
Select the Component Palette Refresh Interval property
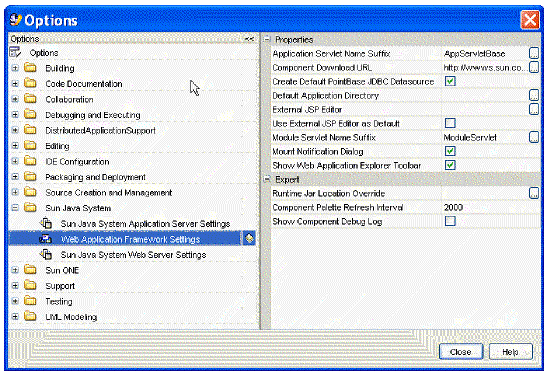pos(338,207)
